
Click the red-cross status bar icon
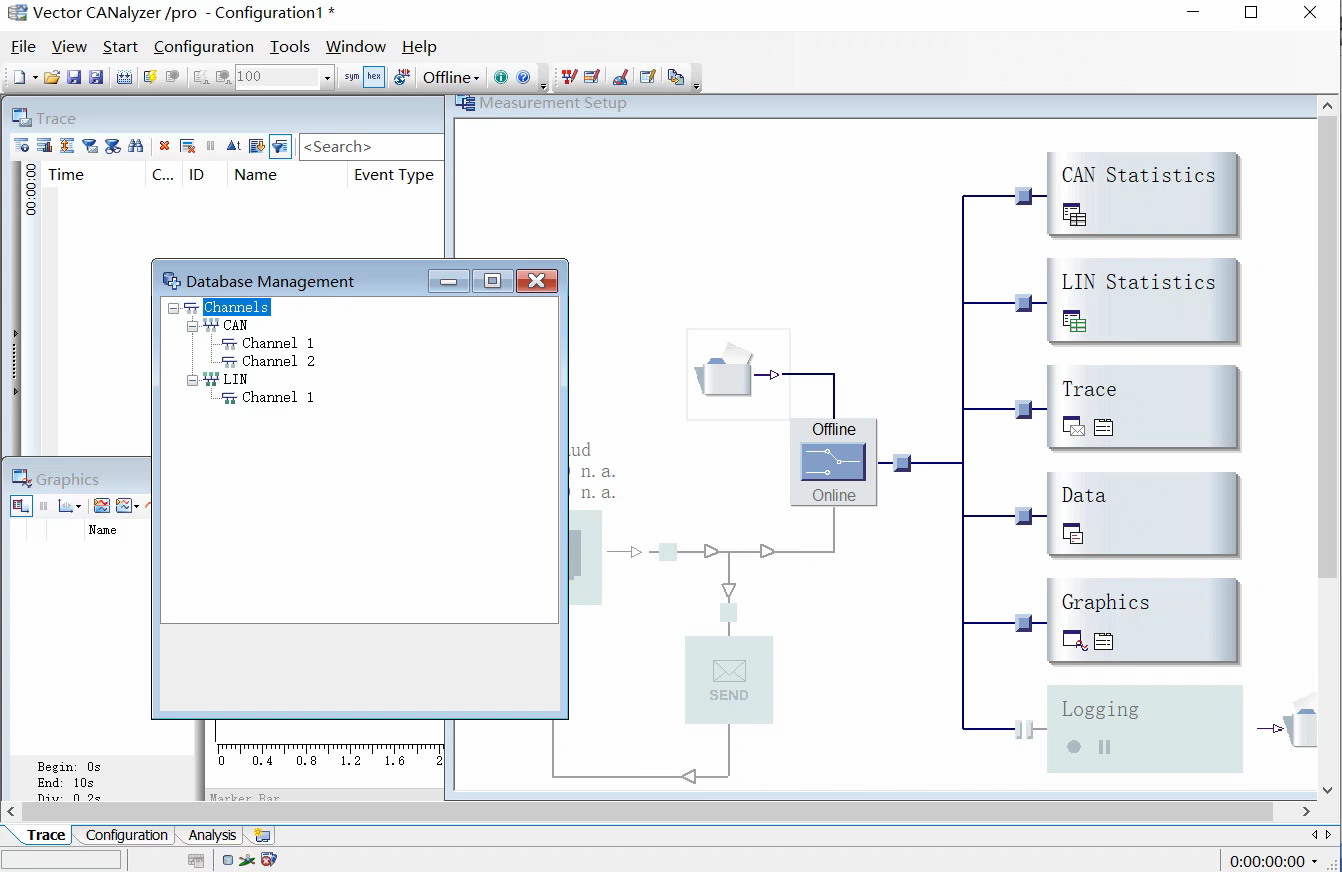(x=268, y=859)
